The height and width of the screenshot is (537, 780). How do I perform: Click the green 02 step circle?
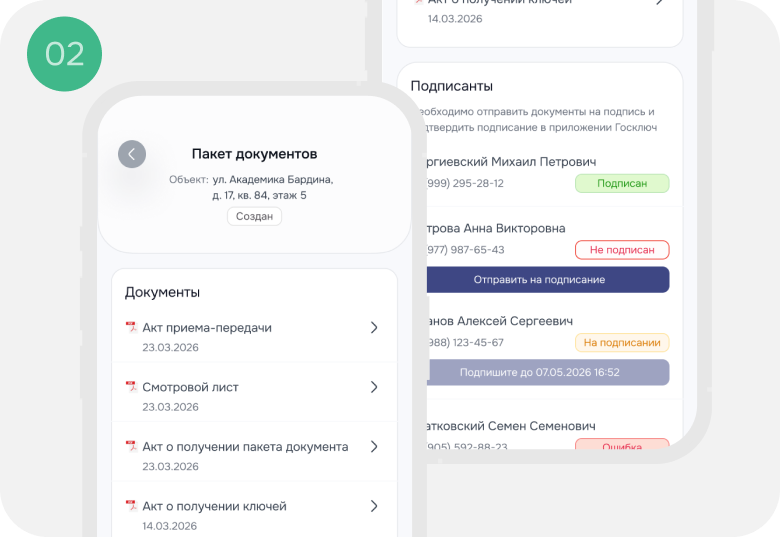pos(65,54)
